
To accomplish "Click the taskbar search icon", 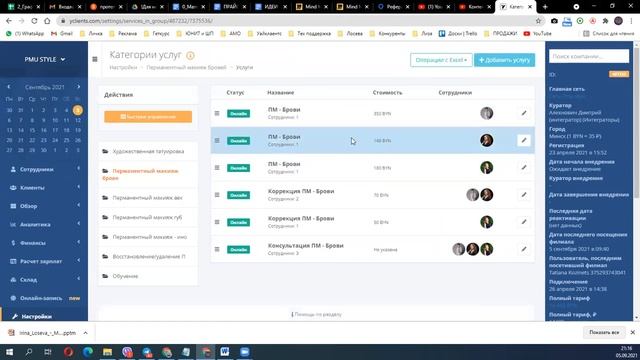I will pos(29,352).
